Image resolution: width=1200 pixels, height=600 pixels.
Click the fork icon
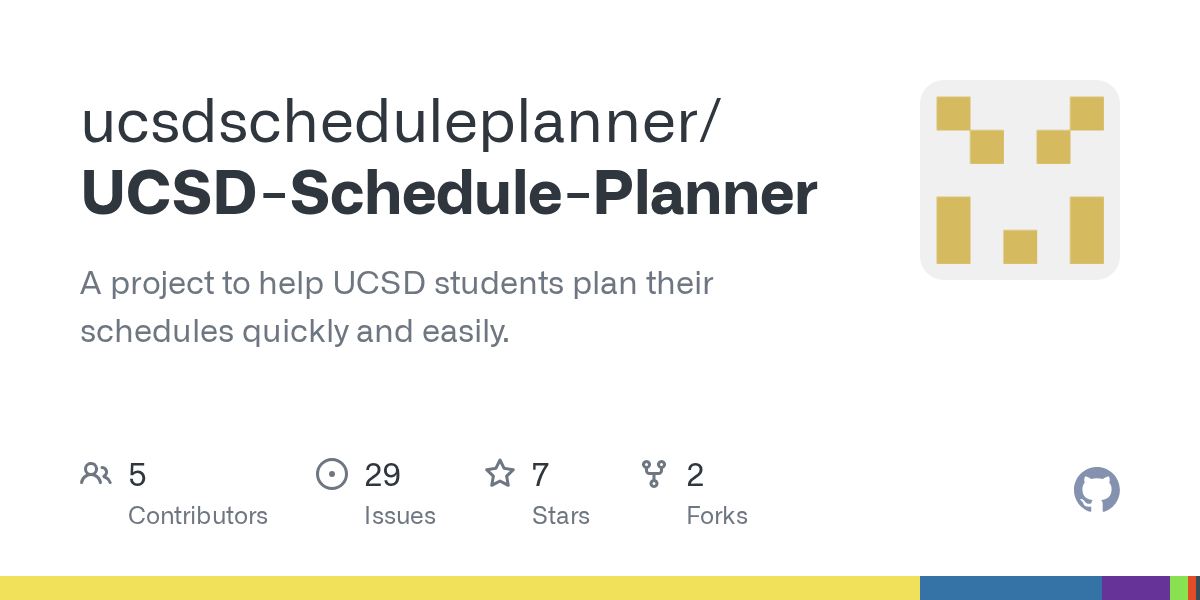pos(654,474)
